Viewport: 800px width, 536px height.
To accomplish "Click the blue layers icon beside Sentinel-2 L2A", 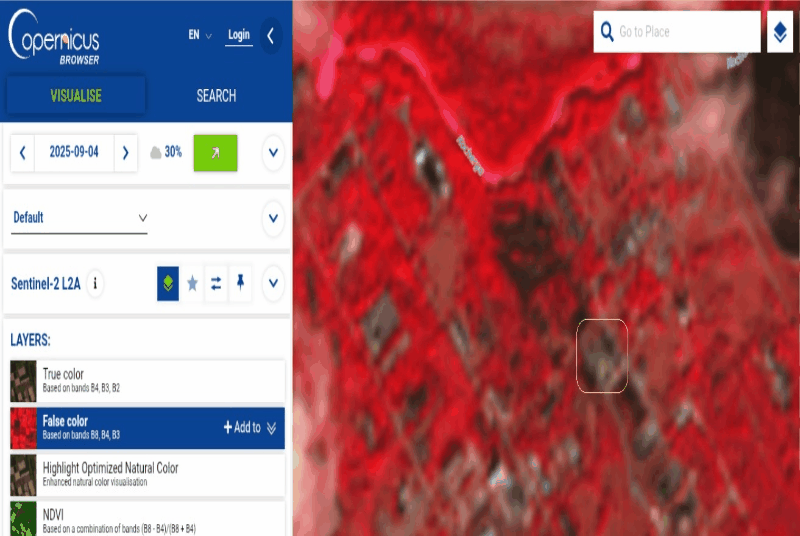I will (x=168, y=284).
